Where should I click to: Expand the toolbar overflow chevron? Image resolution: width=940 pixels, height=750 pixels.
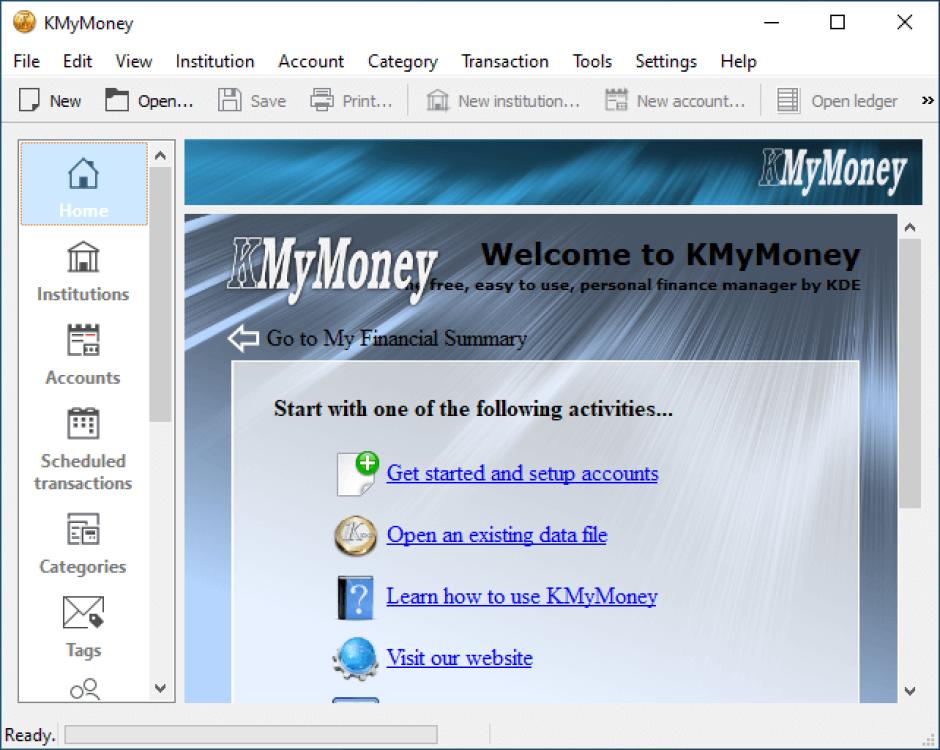tap(927, 100)
